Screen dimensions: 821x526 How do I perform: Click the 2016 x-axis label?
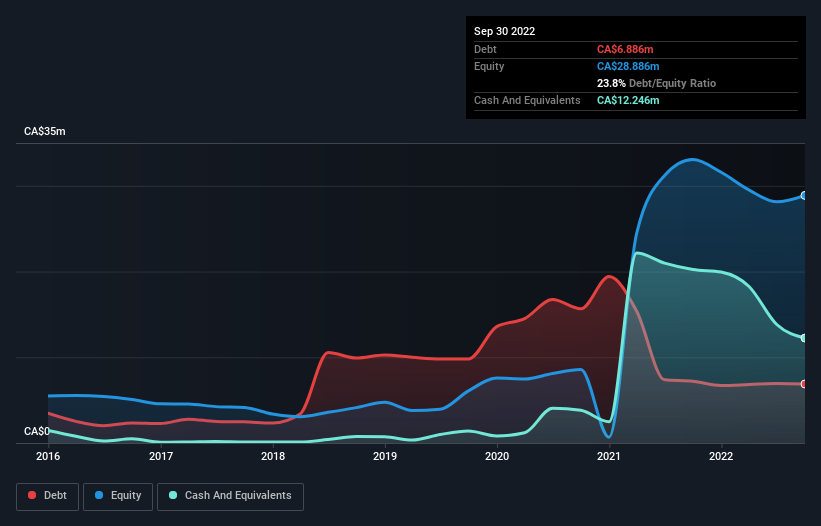48,456
